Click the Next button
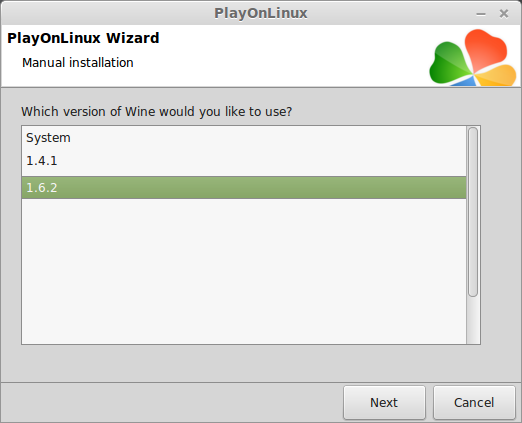The width and height of the screenshot is (522, 423). click(384, 402)
